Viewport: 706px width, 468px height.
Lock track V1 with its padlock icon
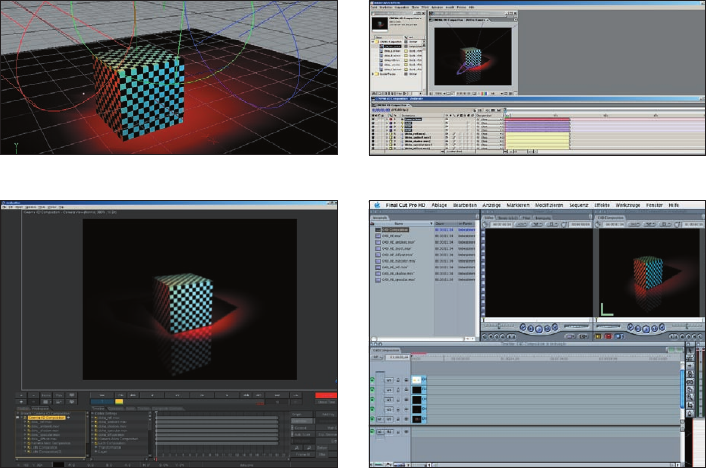click(x=398, y=419)
